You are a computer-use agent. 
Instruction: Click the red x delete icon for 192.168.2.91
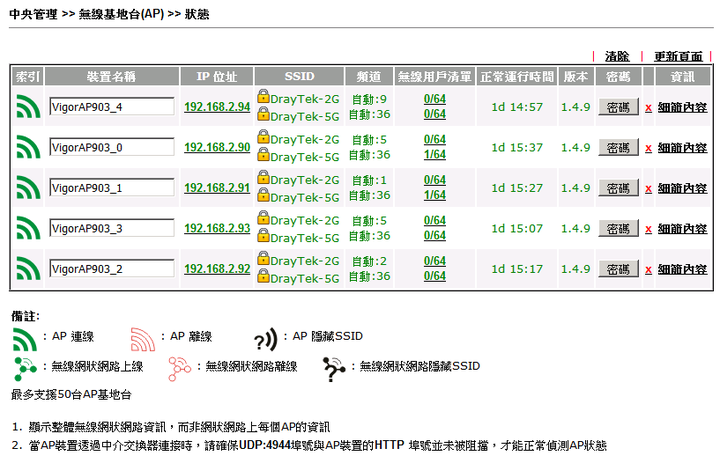pyautogui.click(x=648, y=189)
